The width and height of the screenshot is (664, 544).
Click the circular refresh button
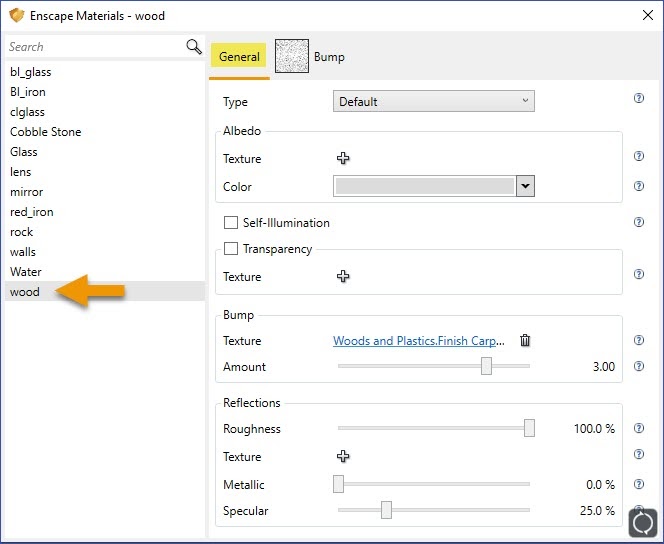643,523
